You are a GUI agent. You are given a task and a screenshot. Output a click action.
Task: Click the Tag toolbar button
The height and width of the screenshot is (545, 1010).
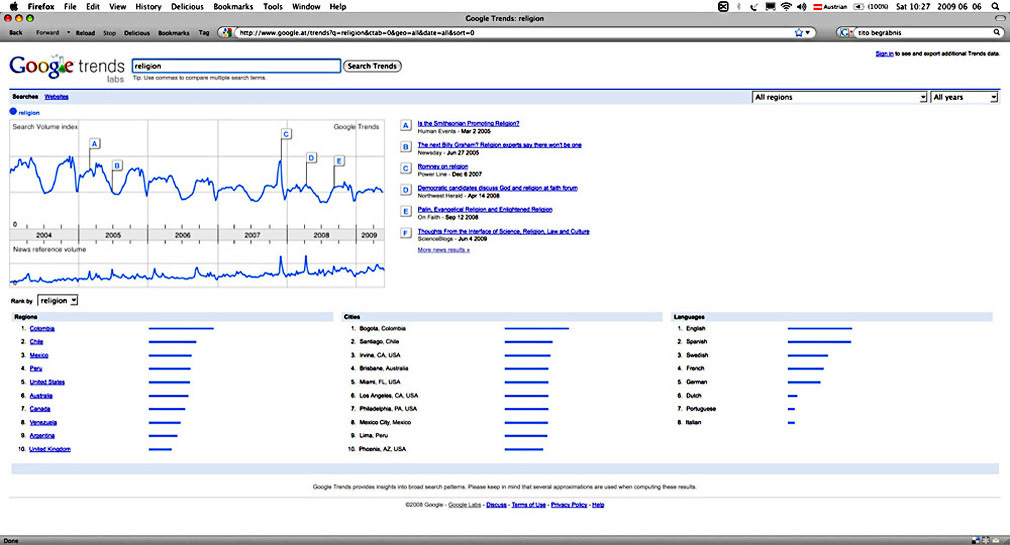(204, 32)
